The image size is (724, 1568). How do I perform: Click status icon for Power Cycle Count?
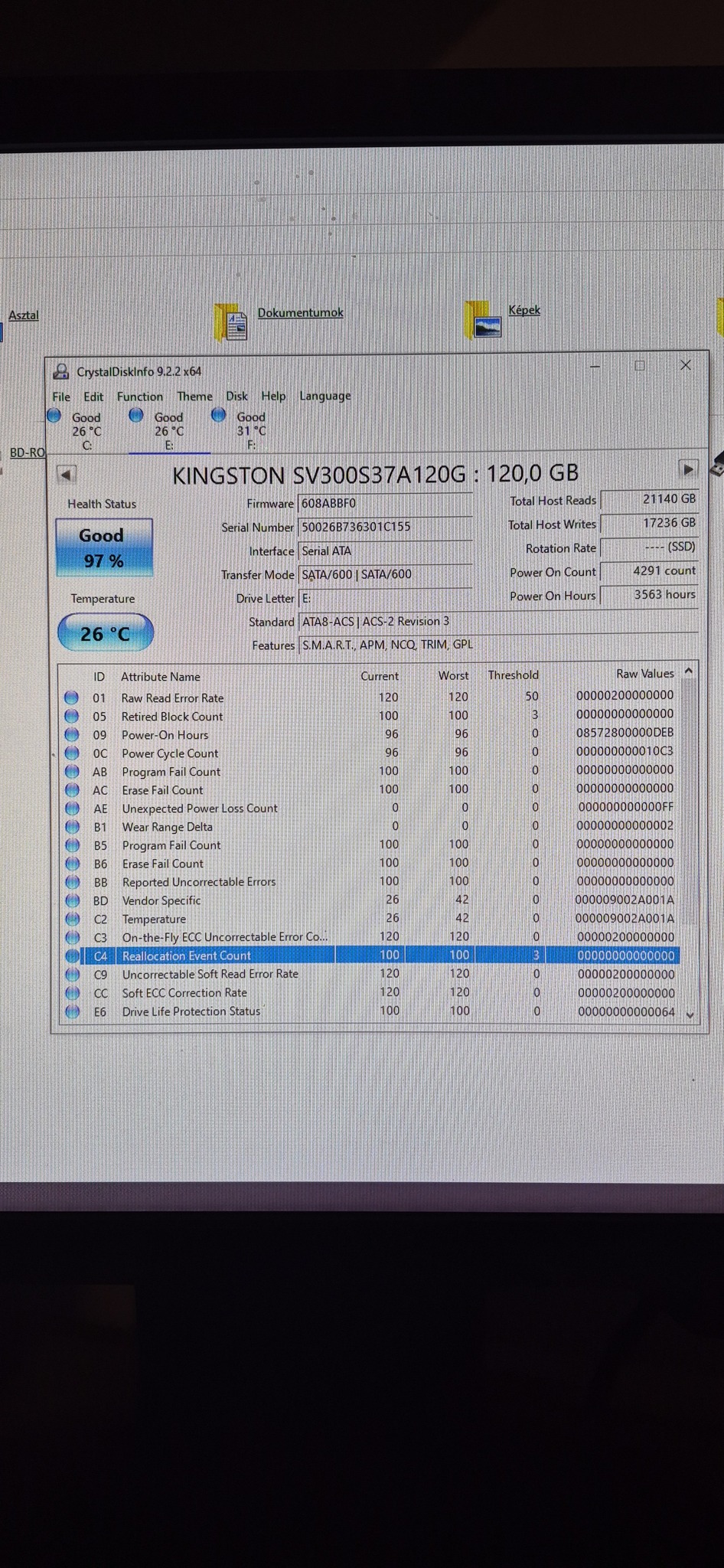[72, 753]
